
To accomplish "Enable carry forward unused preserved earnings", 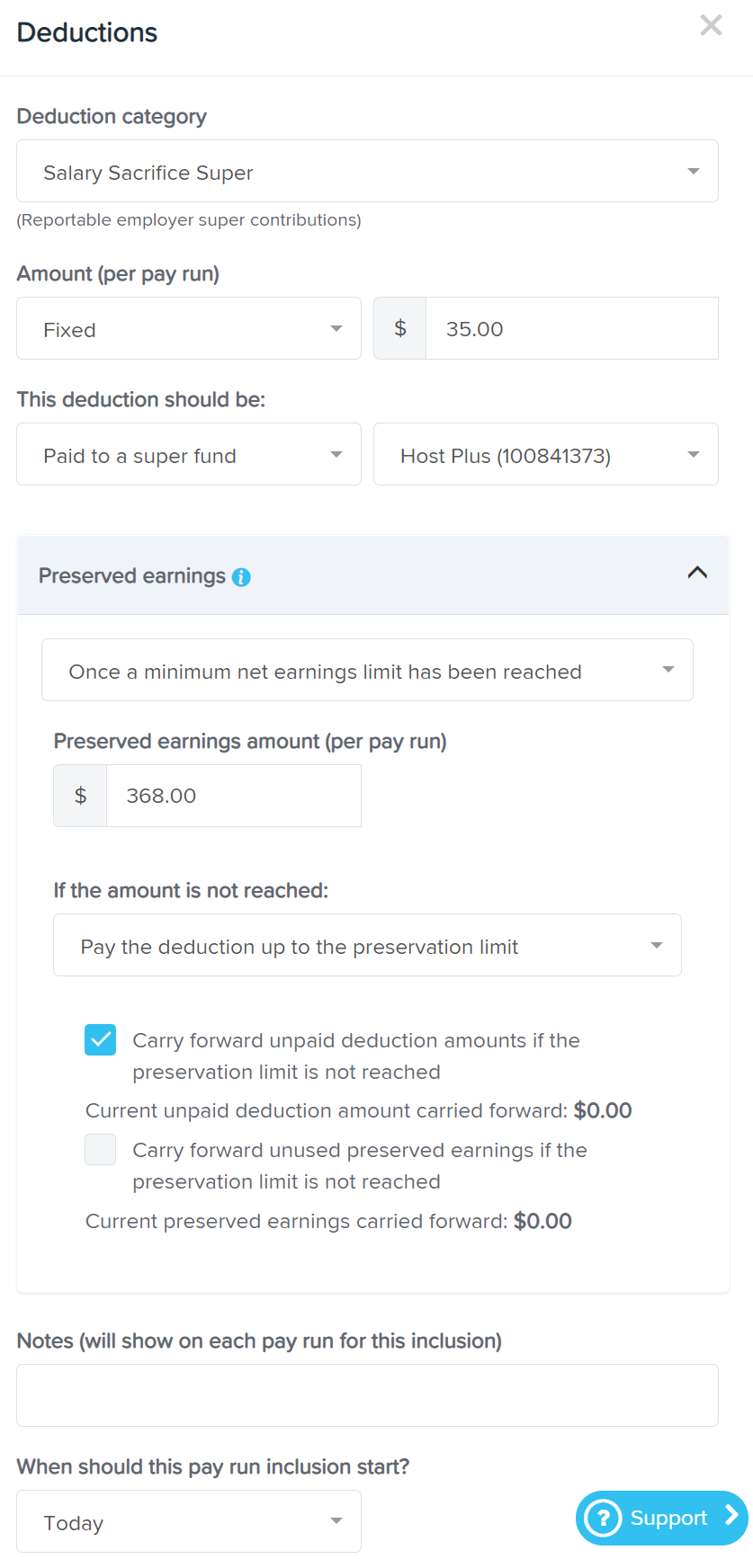I will point(100,1149).
